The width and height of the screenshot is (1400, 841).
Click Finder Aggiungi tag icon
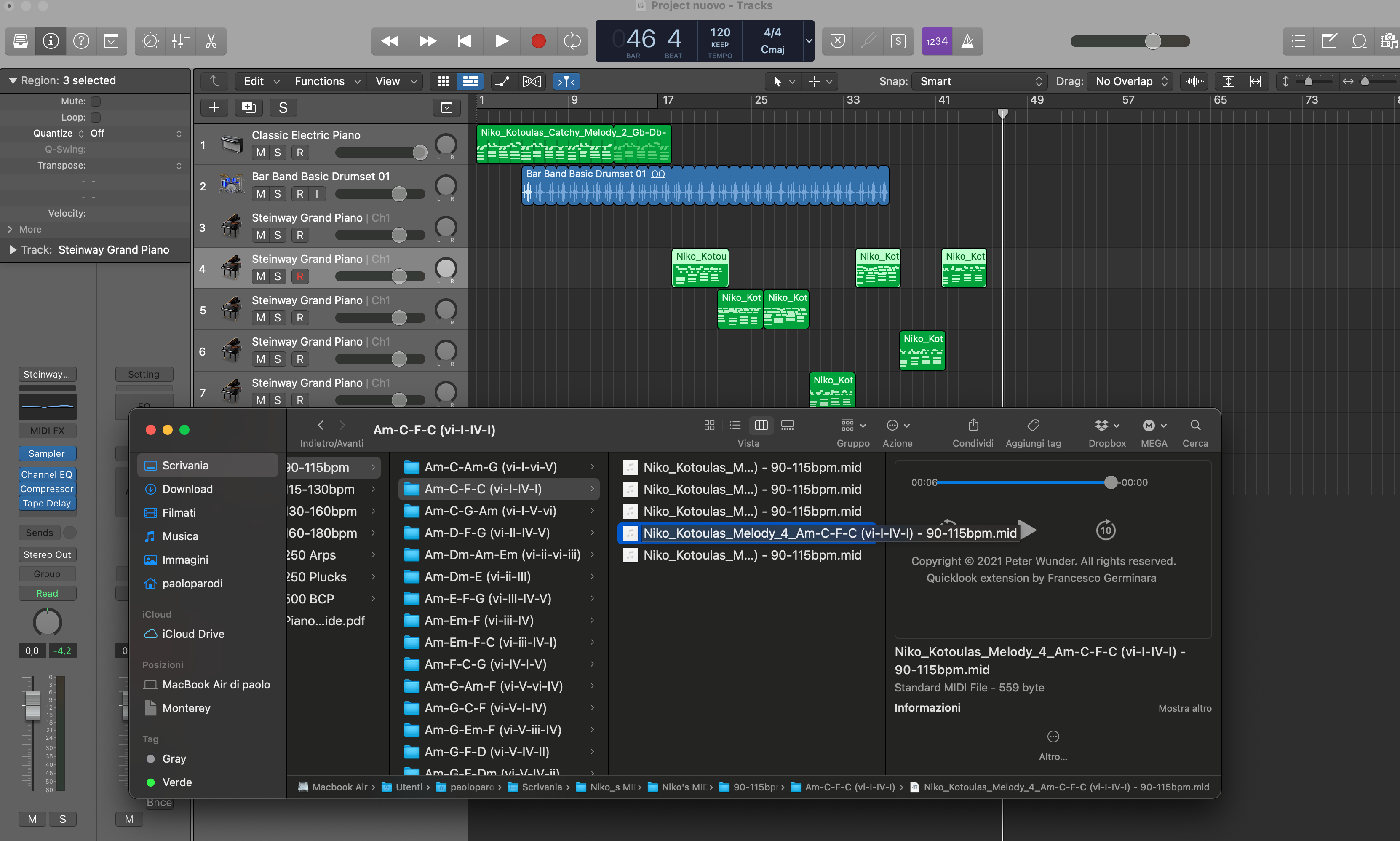click(x=1033, y=425)
